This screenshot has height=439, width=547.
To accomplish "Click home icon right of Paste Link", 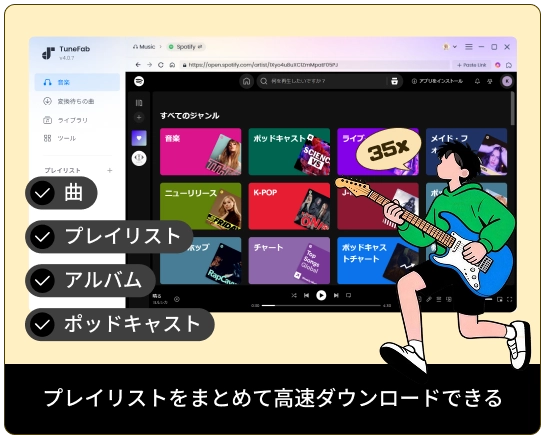I will coord(509,65).
